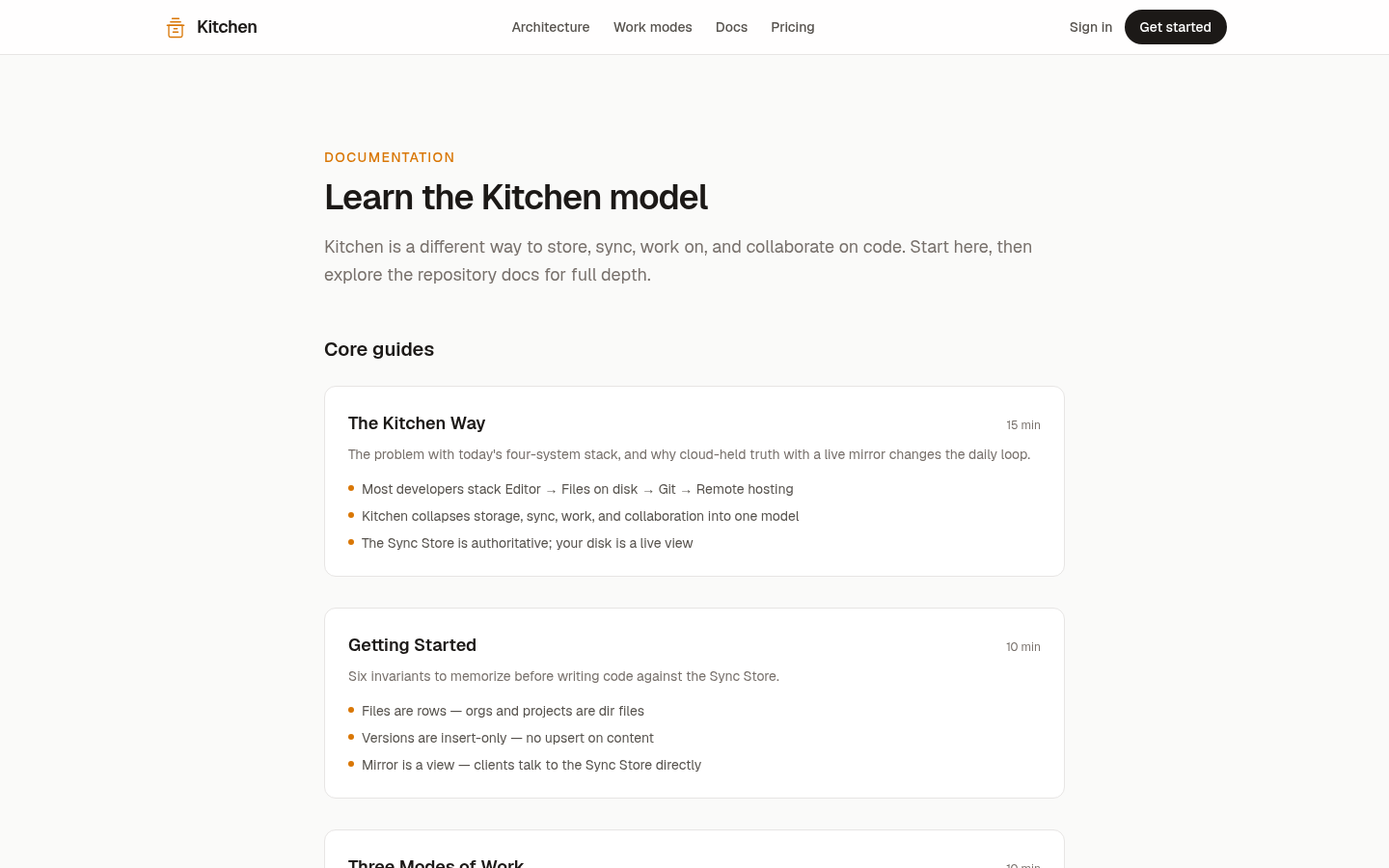1389x868 pixels.
Task: Click the DOCUMENTATION label
Action: click(x=390, y=157)
